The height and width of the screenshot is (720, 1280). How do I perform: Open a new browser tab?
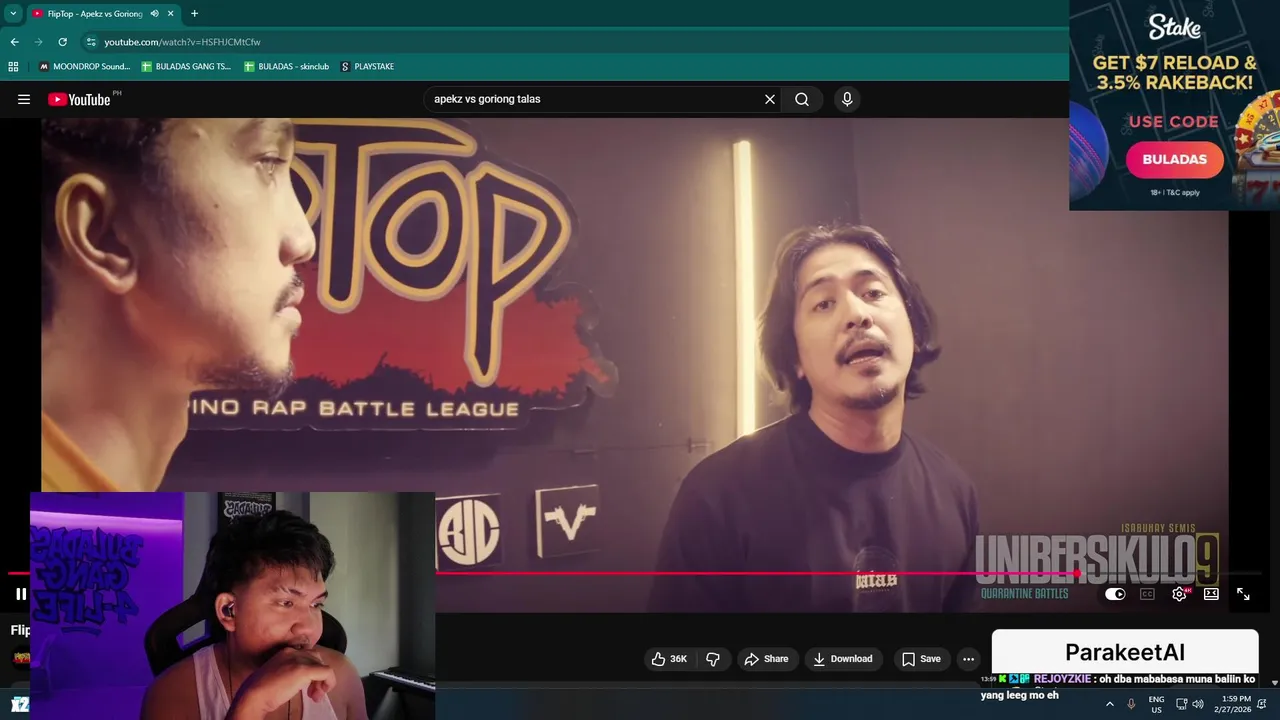point(194,14)
